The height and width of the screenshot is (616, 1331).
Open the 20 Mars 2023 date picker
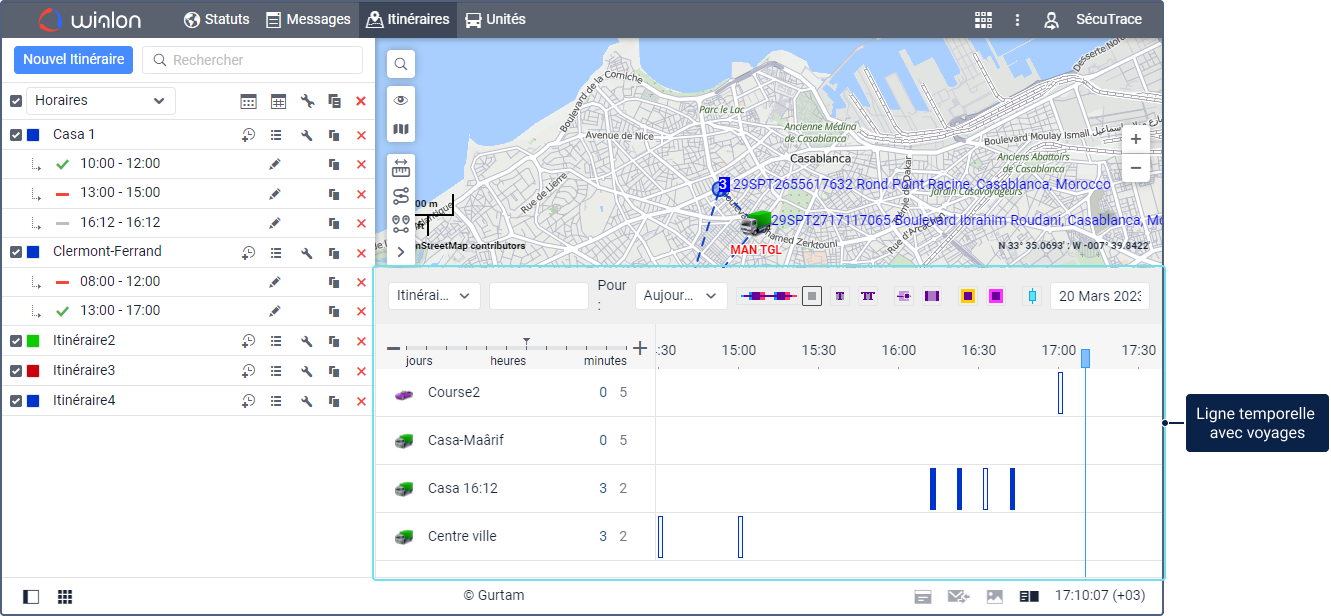[x=1100, y=296]
